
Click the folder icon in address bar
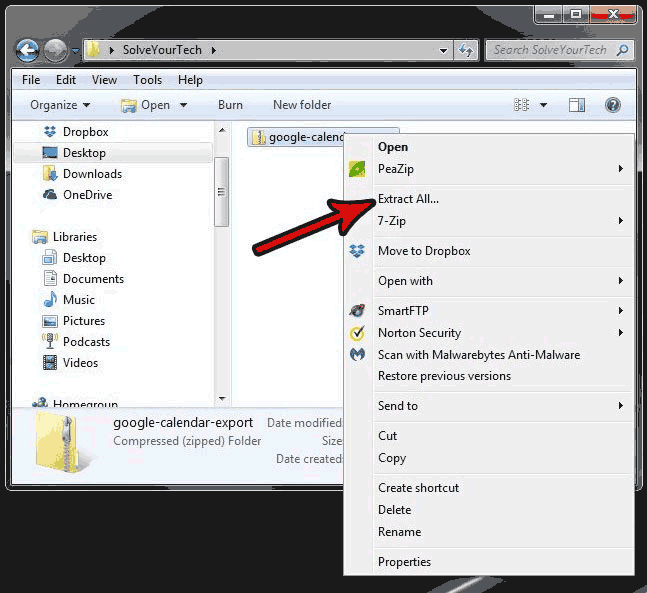point(93,50)
